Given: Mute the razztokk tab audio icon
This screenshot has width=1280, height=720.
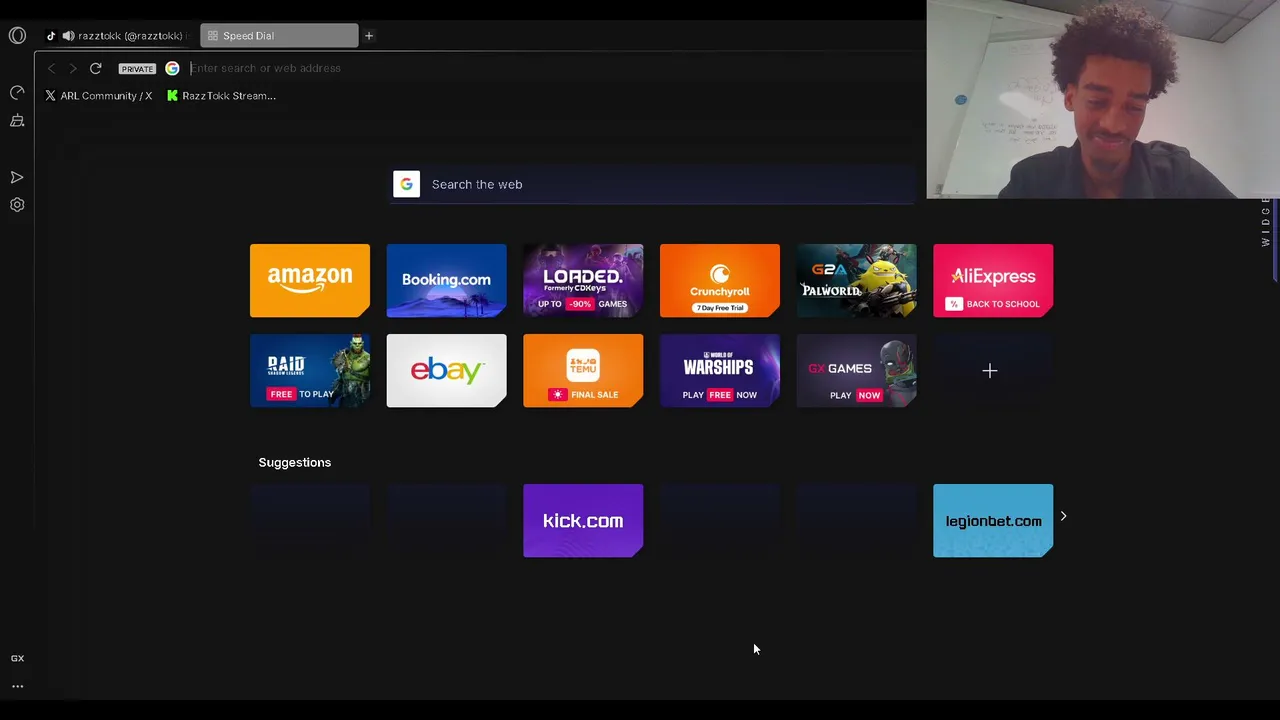Looking at the screenshot, I should [68, 36].
